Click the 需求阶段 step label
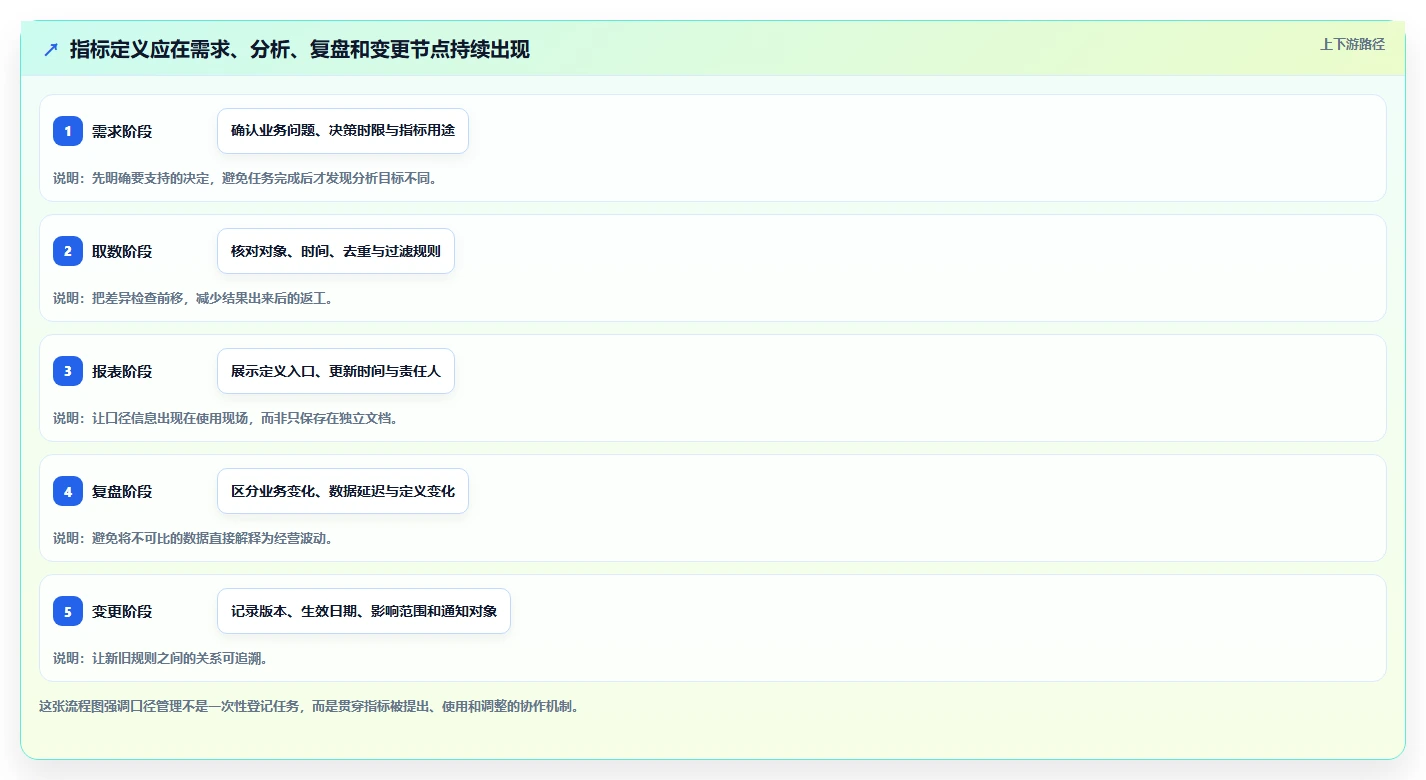Screen dimensions: 1426x780 click(122, 132)
